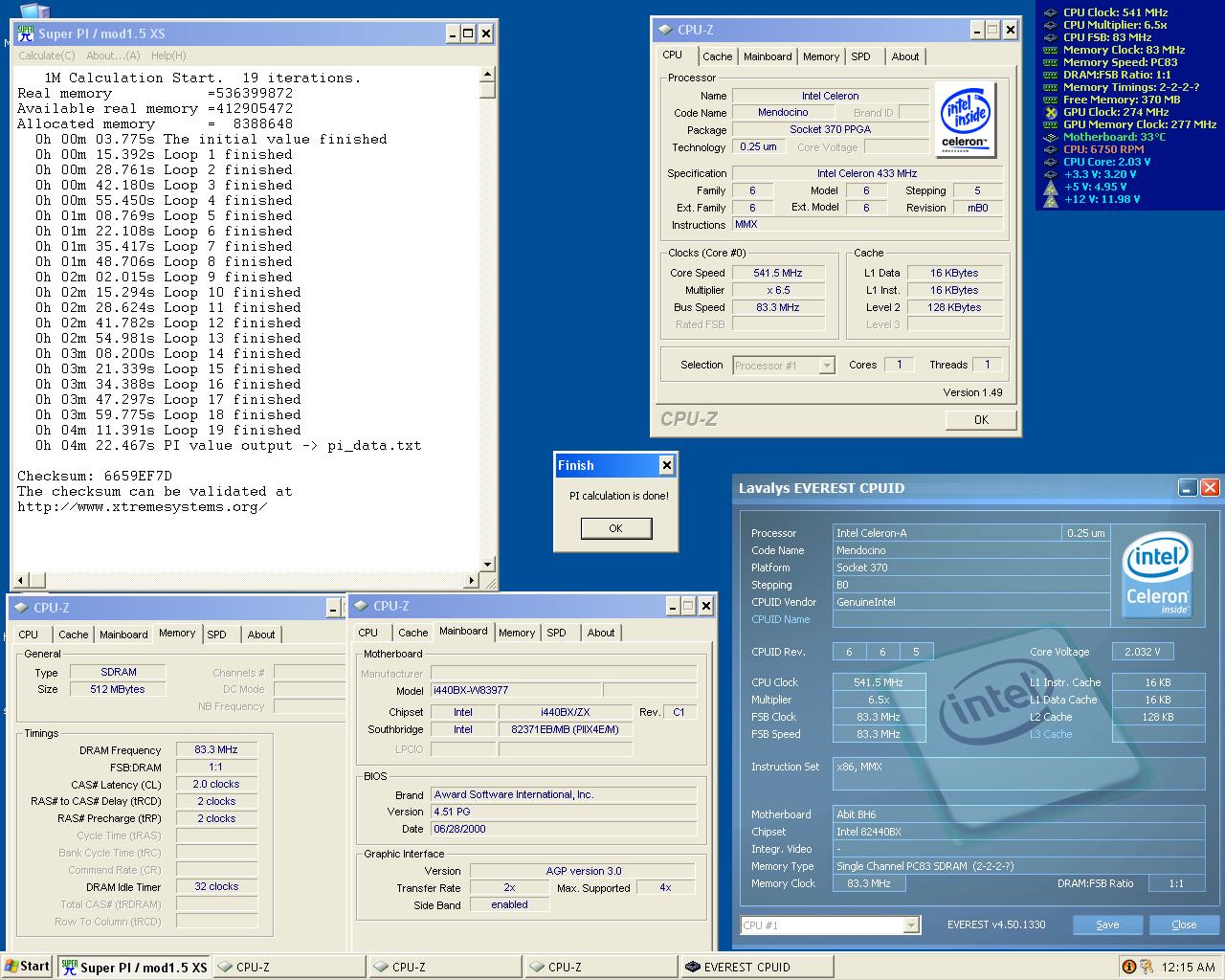
Task: Click first CPU-Z taskbar button
Action: pyautogui.click(x=289, y=968)
